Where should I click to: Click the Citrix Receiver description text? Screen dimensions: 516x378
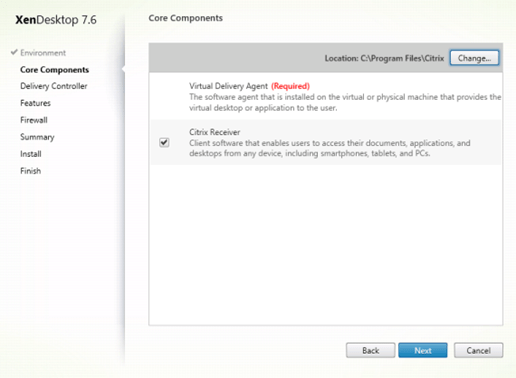tap(330, 148)
